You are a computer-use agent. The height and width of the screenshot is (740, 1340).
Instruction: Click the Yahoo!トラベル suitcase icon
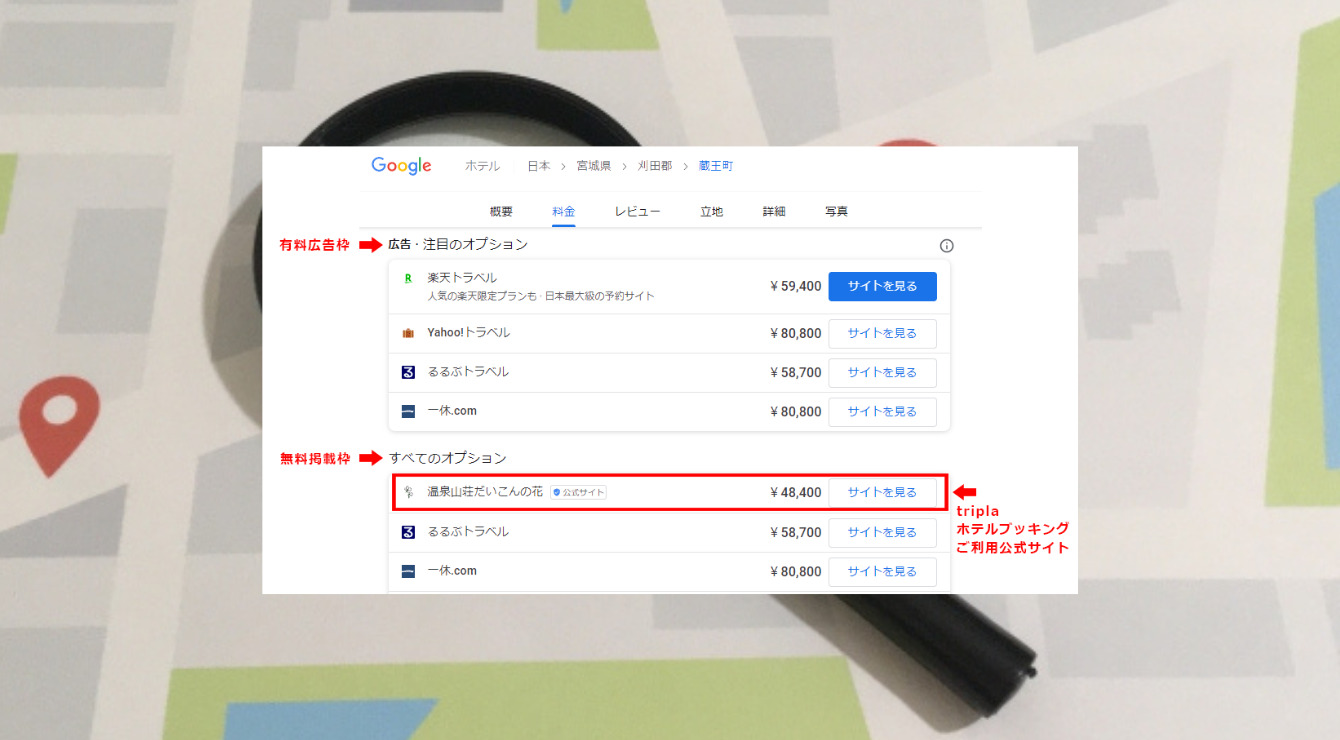408,333
